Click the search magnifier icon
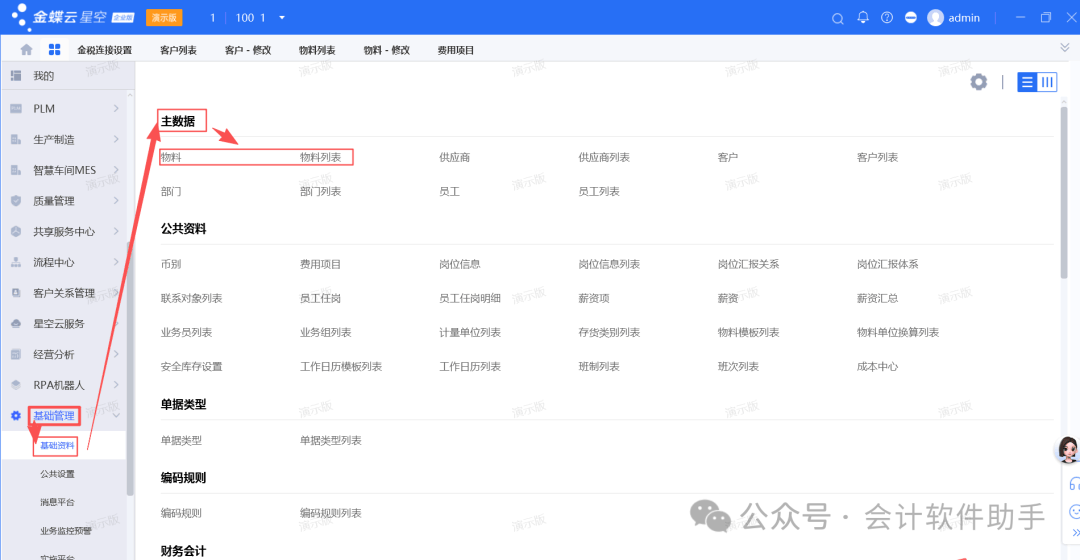The width and height of the screenshot is (1080, 560). point(838,18)
